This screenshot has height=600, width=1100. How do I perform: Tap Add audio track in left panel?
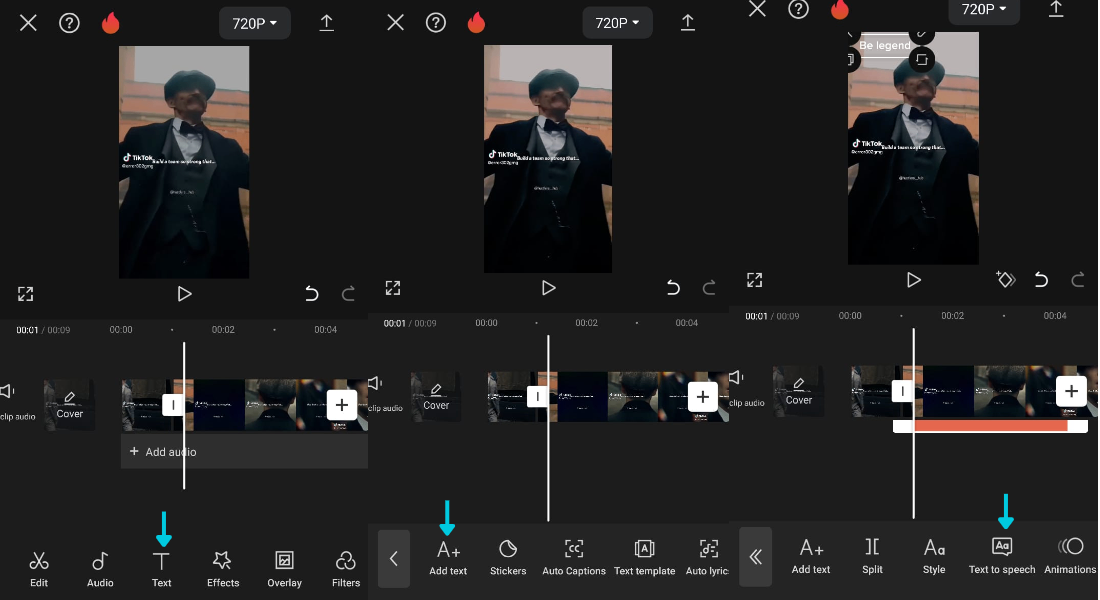pyautogui.click(x=244, y=451)
